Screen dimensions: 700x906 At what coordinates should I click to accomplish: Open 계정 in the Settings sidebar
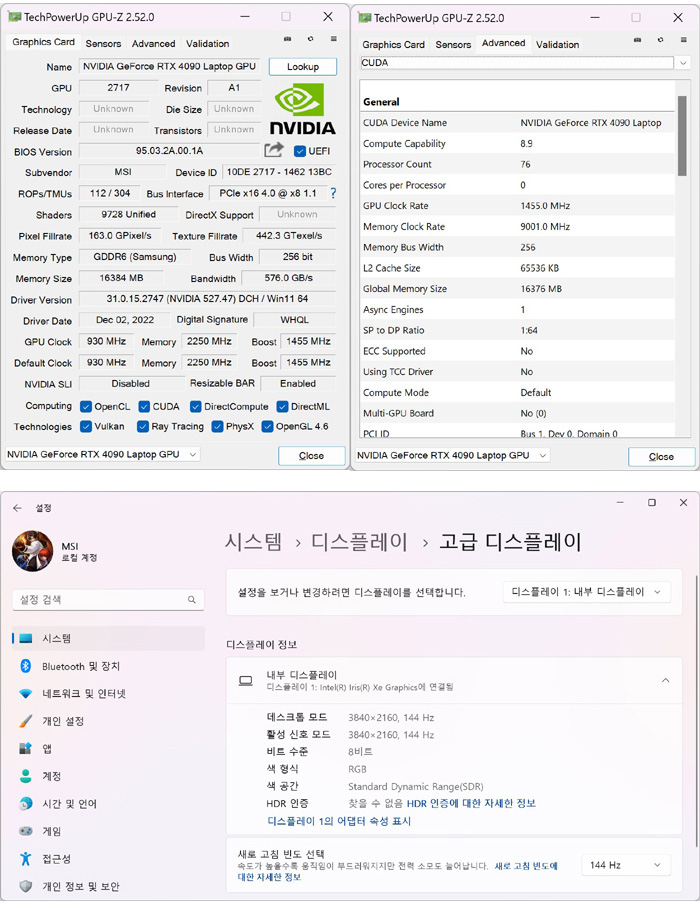pos(108,776)
